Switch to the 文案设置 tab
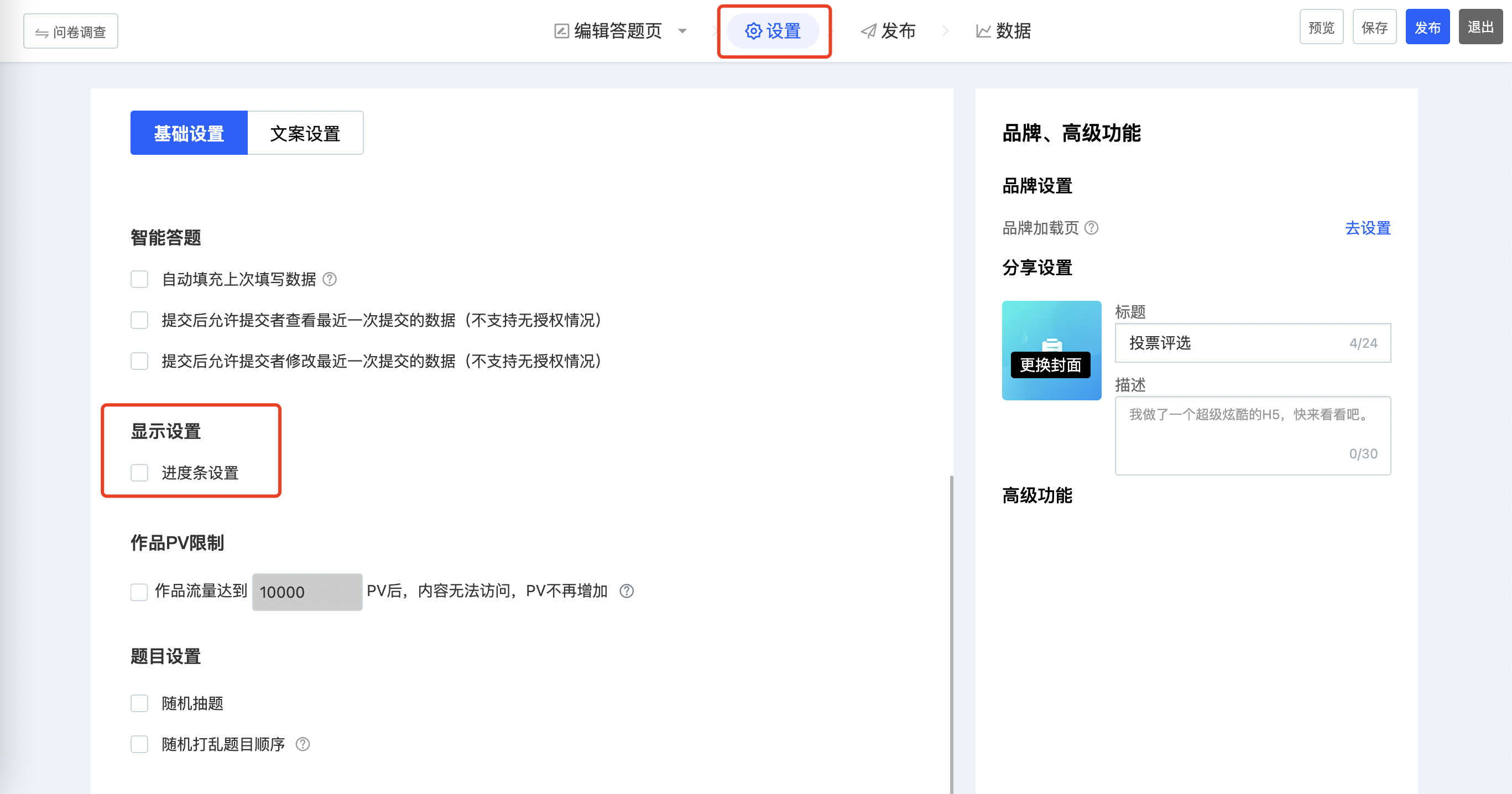 pos(305,133)
